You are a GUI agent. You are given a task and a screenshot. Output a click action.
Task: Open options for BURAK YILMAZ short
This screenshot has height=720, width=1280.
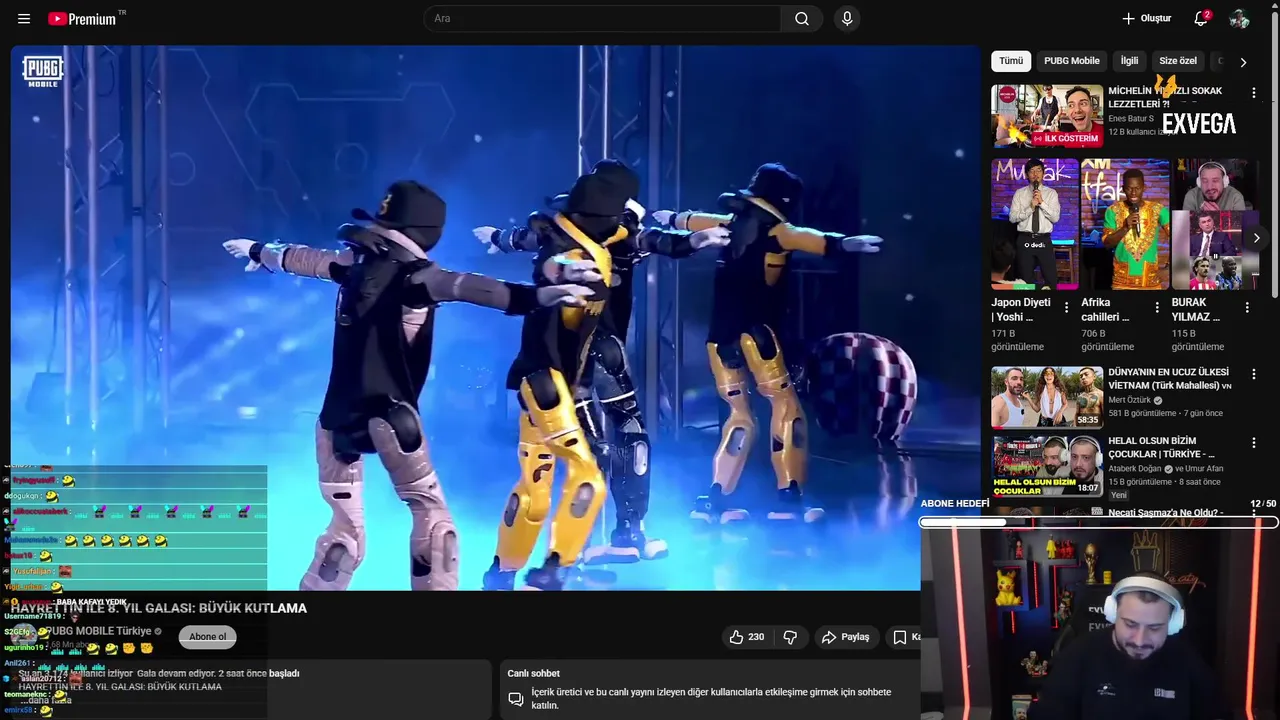[x=1246, y=308]
